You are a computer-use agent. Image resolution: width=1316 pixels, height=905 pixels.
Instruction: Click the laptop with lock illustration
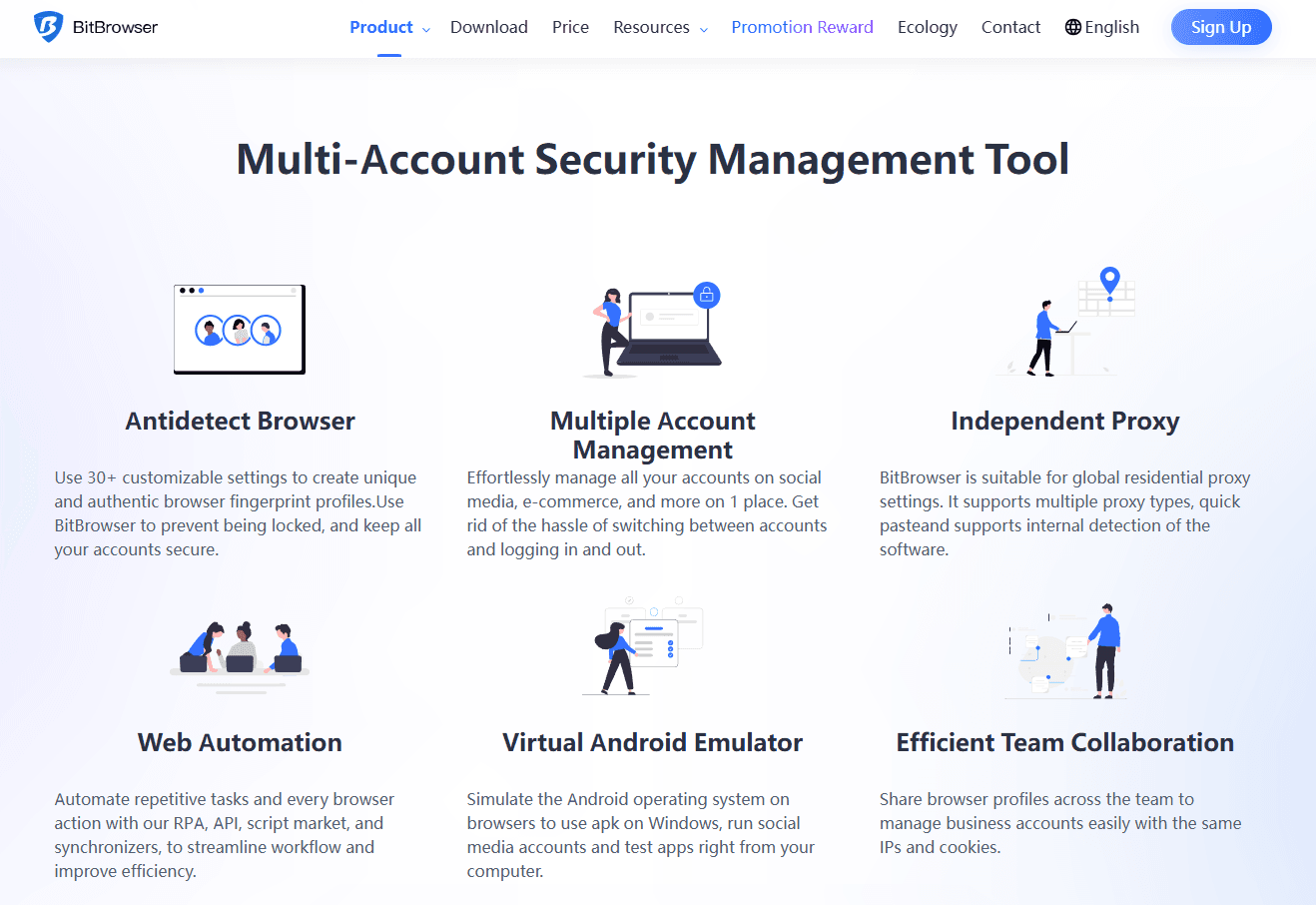coord(653,329)
